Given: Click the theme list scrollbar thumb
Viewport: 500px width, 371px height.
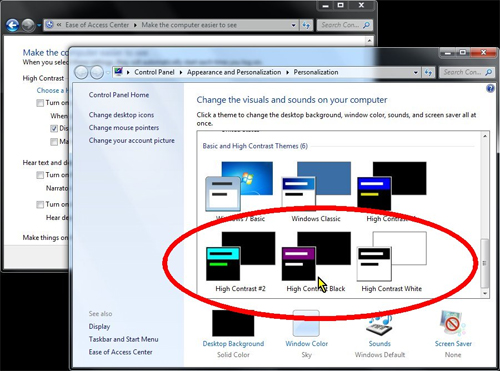Looking at the screenshot, I should click(485, 263).
